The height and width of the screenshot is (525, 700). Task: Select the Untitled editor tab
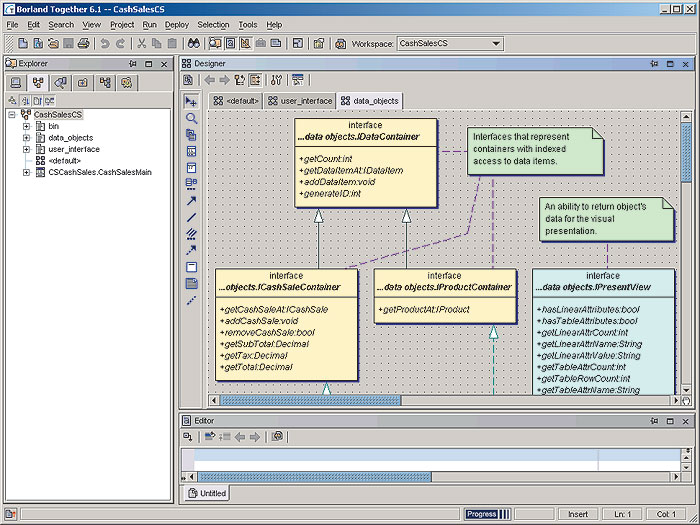[208, 493]
